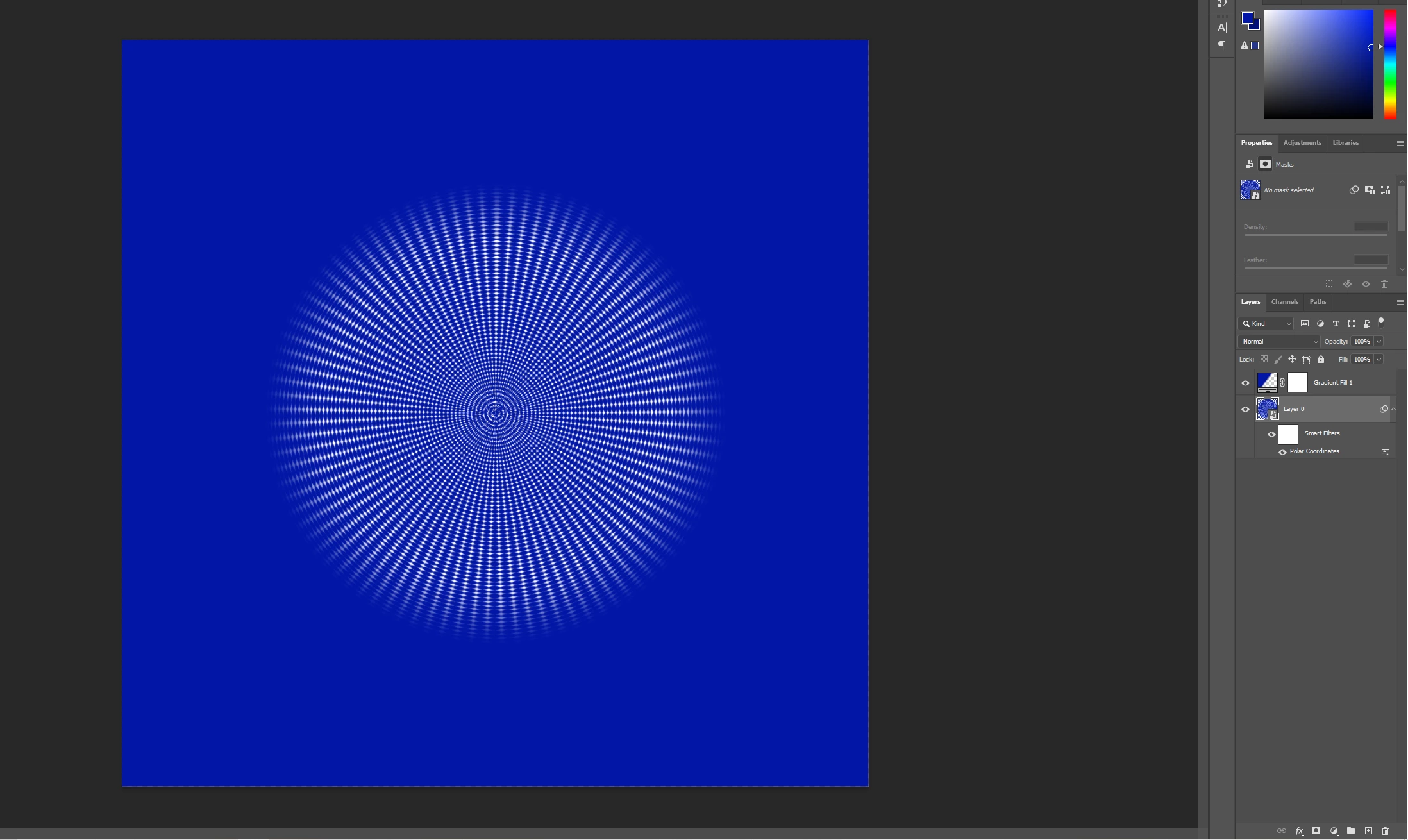The image size is (1408, 840).
Task: Click the vertical hue spectrum slider
Action: click(1389, 64)
